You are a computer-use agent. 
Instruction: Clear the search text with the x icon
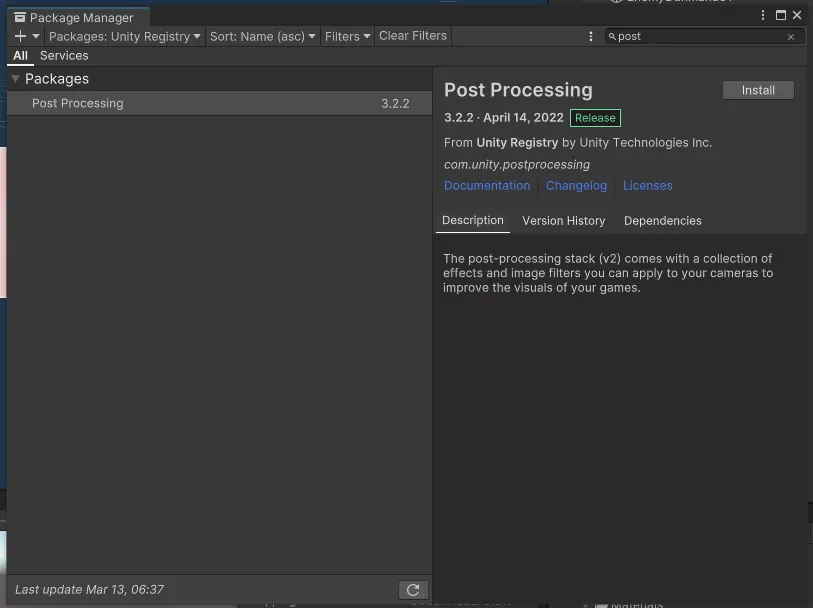coord(791,37)
